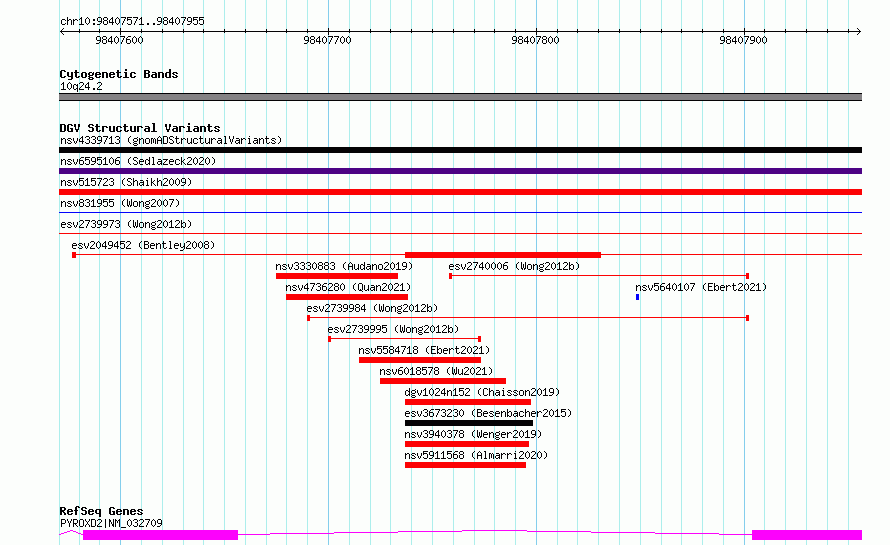Click the 98407900 ruler position label
The height and width of the screenshot is (545, 890).
[x=743, y=40]
